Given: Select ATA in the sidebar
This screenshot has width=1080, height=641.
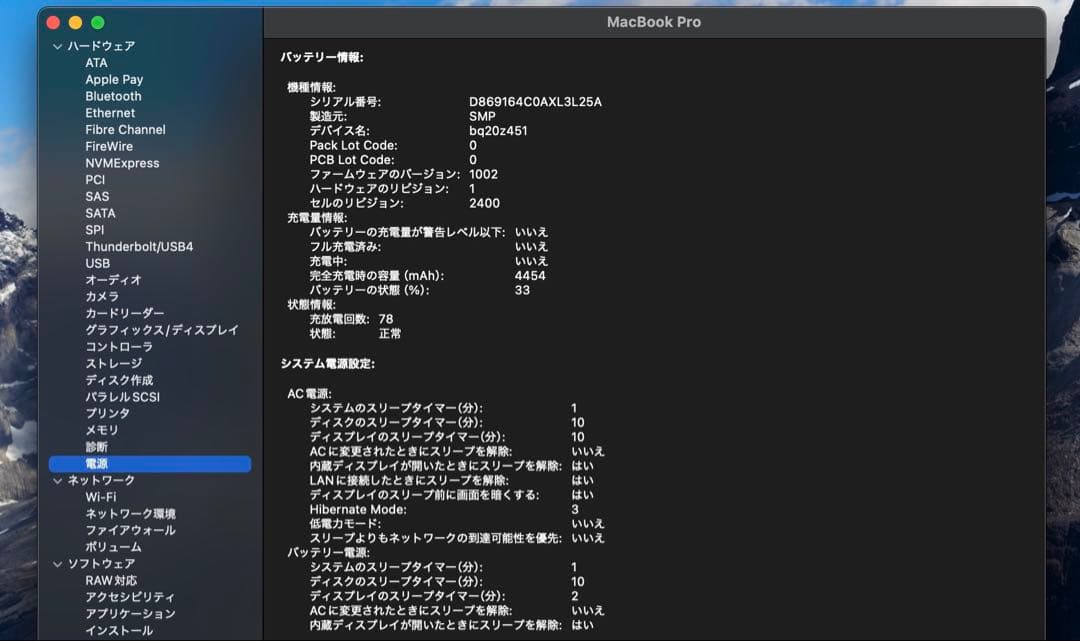Looking at the screenshot, I should 96,63.
